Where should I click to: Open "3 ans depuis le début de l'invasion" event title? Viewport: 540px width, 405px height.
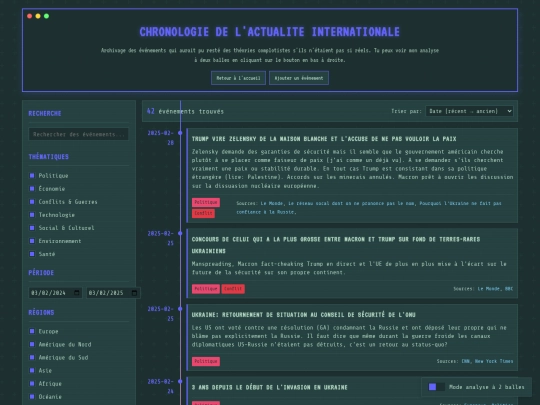tap(270, 387)
